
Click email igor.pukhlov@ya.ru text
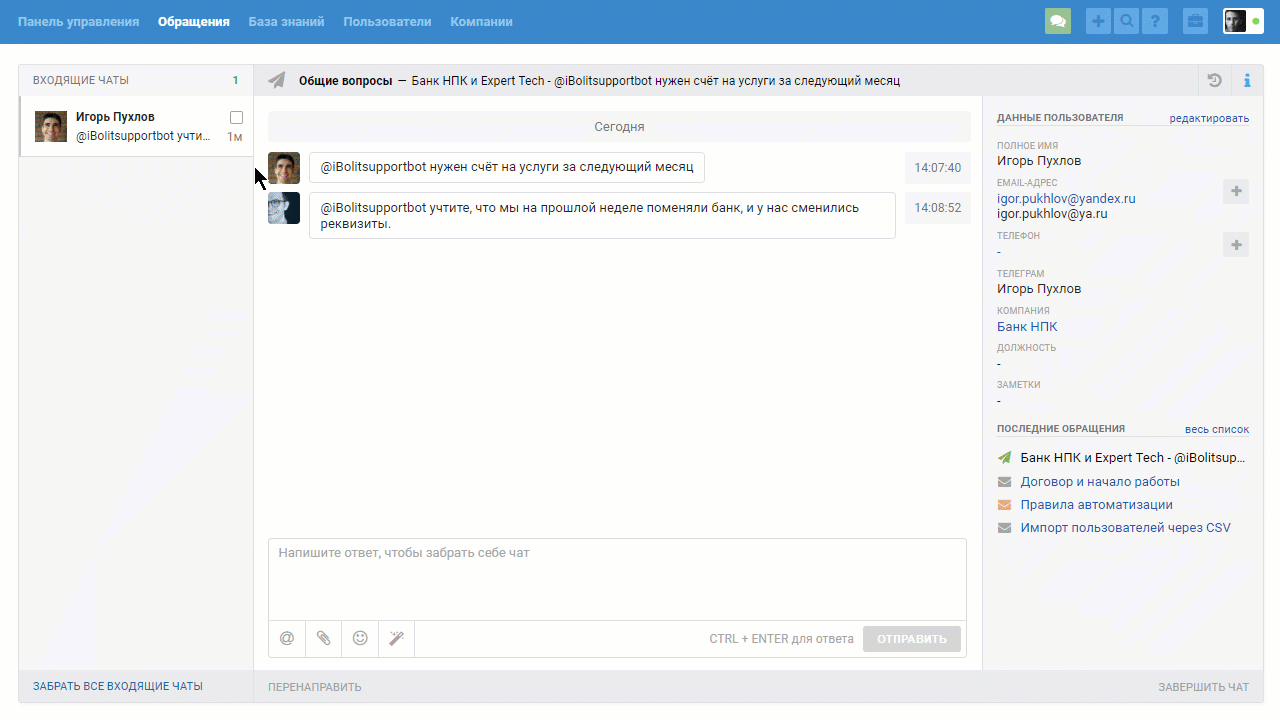[1052, 214]
